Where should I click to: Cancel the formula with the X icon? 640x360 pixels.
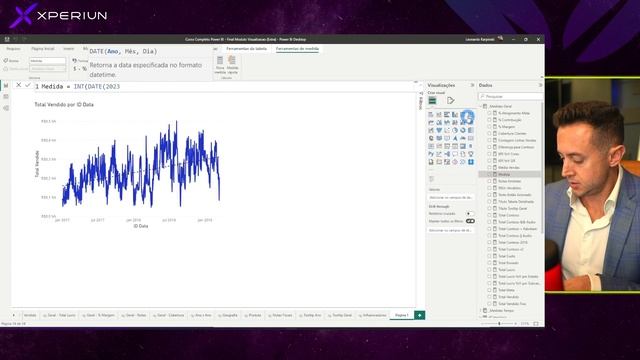(18, 85)
